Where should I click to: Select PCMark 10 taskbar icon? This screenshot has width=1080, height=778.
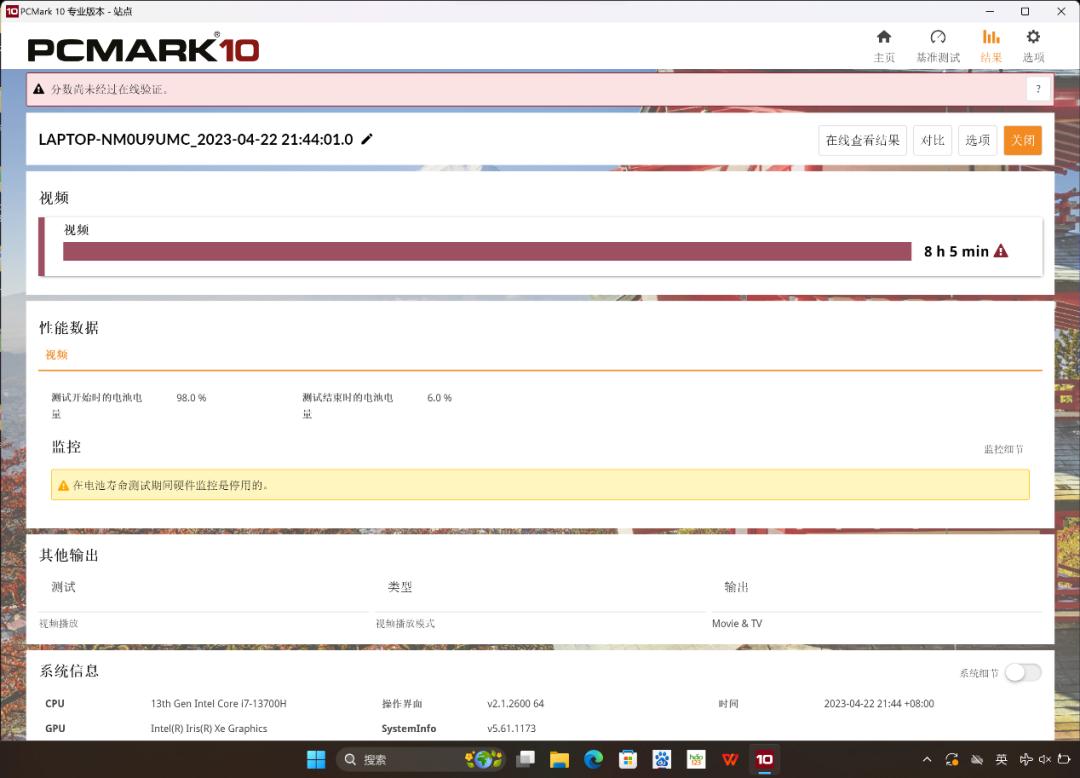[x=764, y=759]
